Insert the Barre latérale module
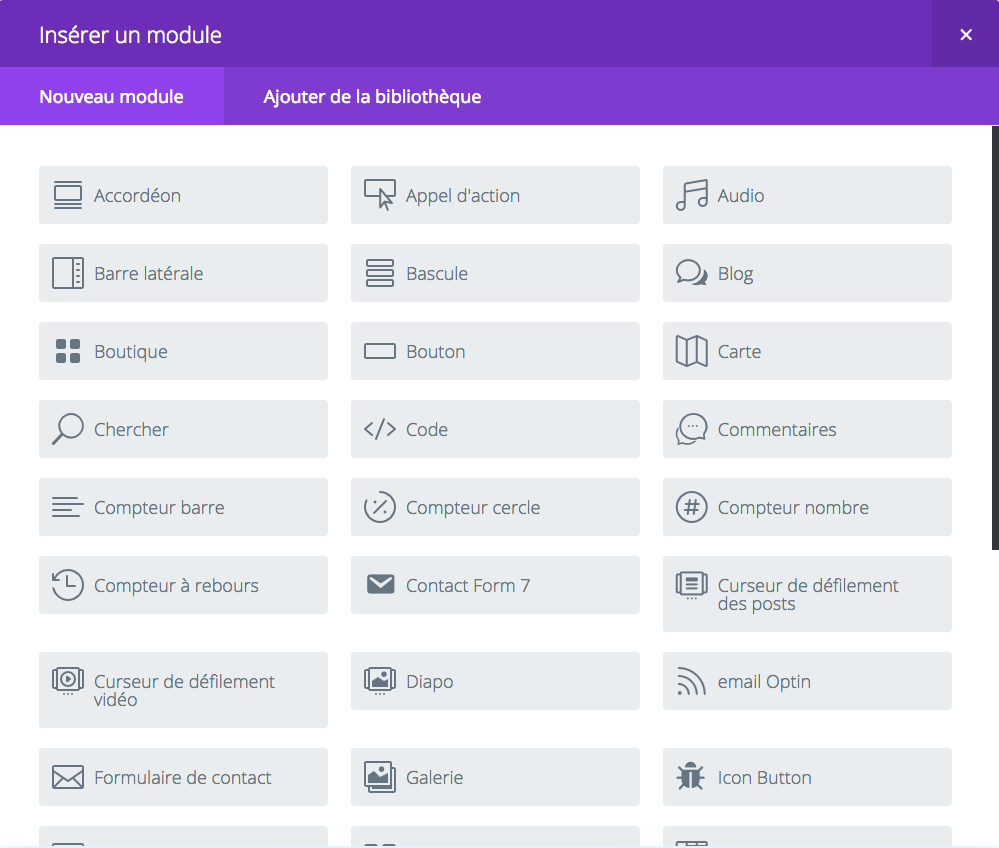Screen dimensions: 999x848 pos(183,273)
